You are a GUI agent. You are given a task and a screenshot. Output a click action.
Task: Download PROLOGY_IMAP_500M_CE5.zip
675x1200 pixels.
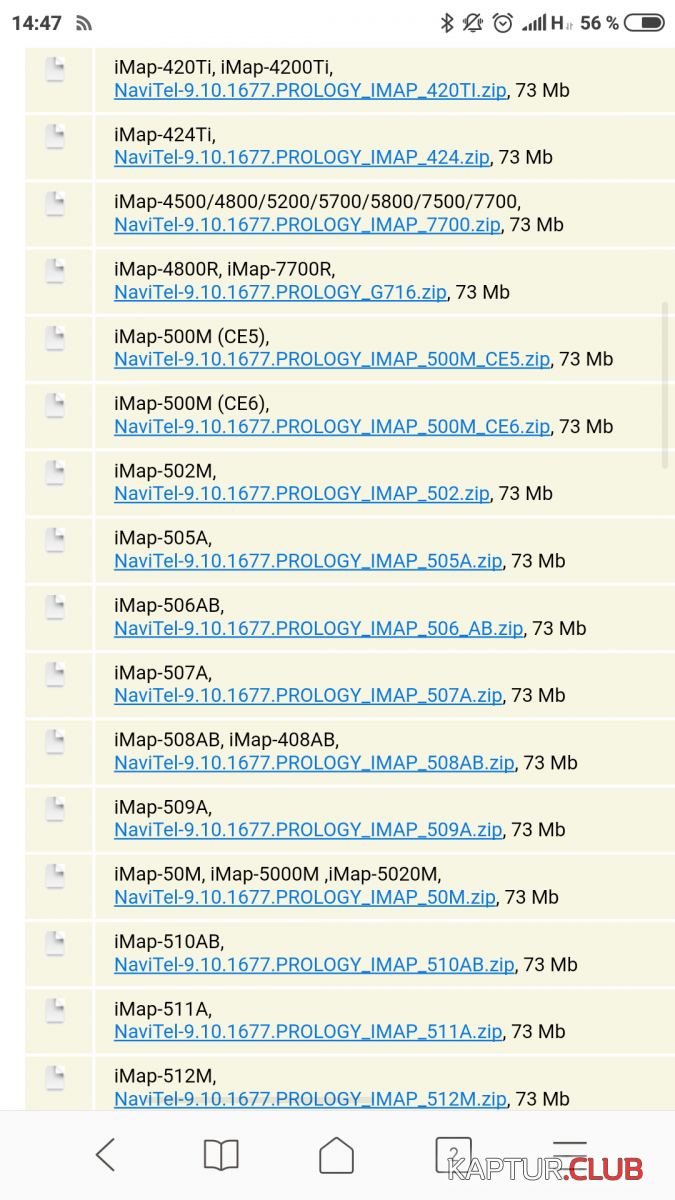pyautogui.click(x=332, y=359)
